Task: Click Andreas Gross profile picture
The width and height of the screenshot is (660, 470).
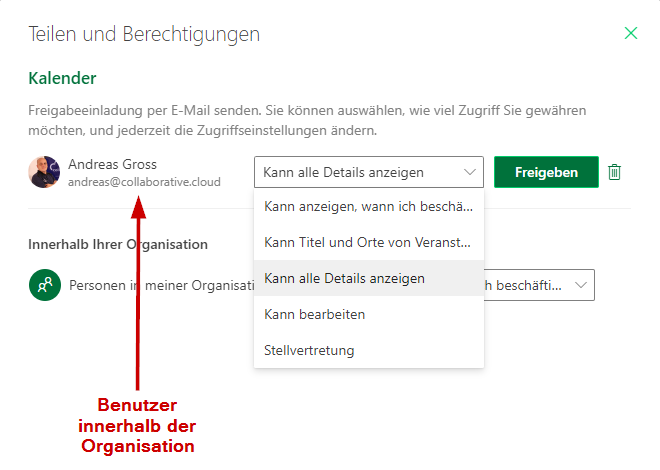Action: [44, 172]
